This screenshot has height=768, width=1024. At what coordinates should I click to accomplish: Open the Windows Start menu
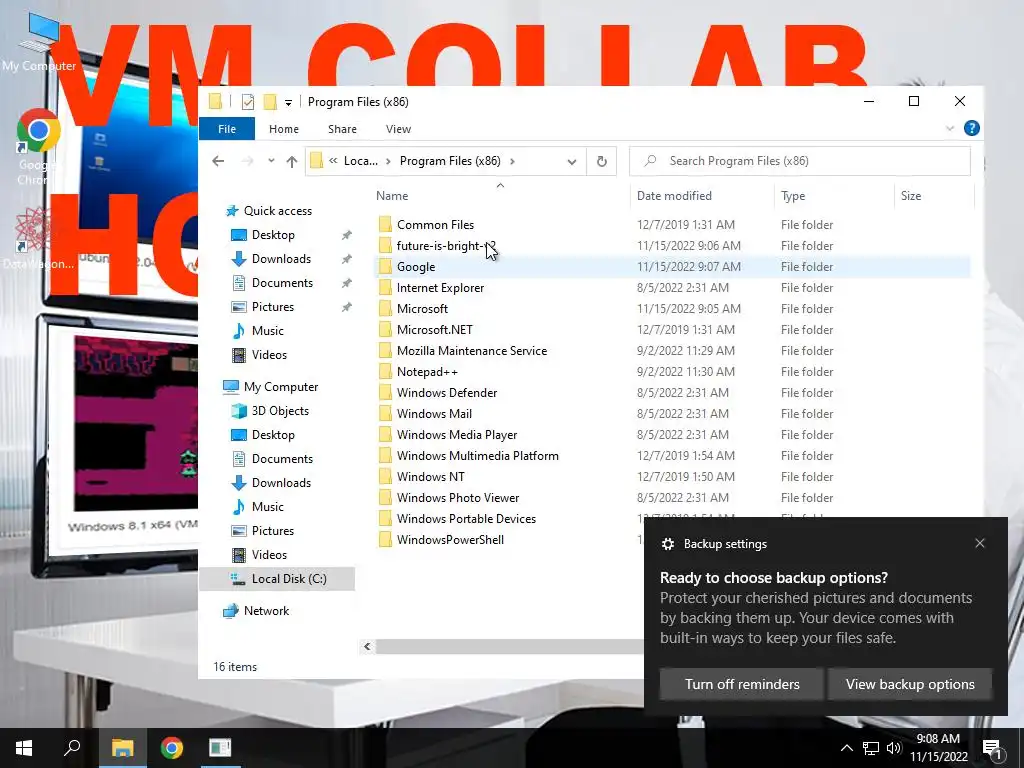[x=24, y=748]
